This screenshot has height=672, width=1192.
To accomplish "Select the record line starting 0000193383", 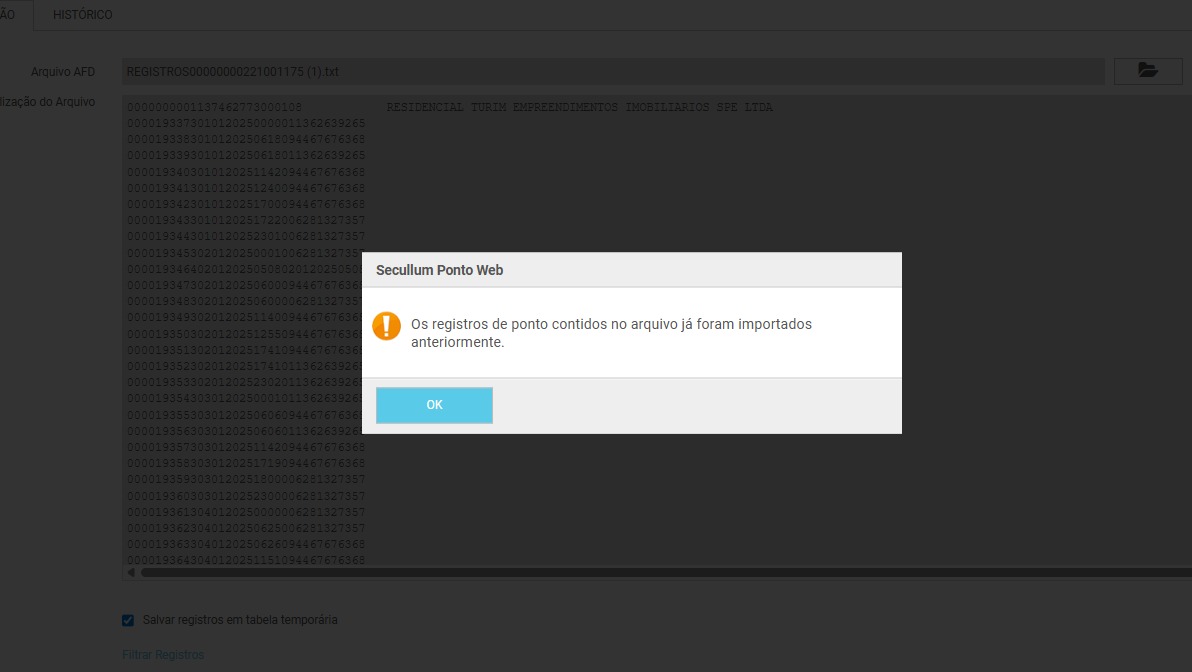I will tap(246, 139).
